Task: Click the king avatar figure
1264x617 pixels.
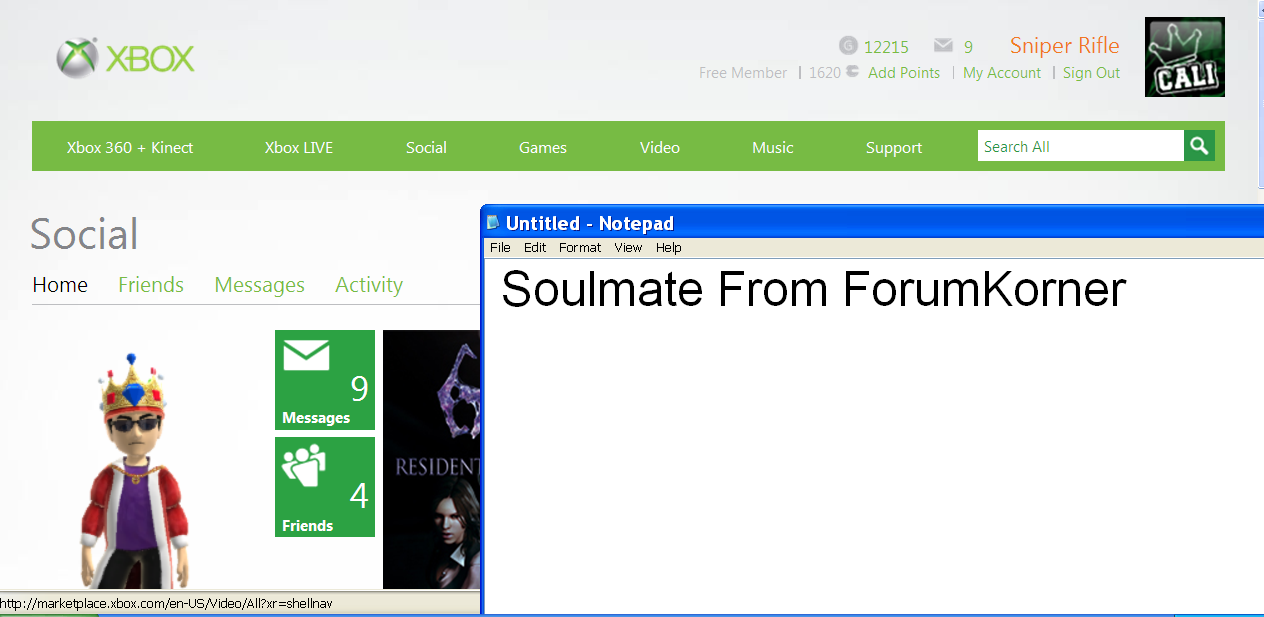Action: click(135, 472)
